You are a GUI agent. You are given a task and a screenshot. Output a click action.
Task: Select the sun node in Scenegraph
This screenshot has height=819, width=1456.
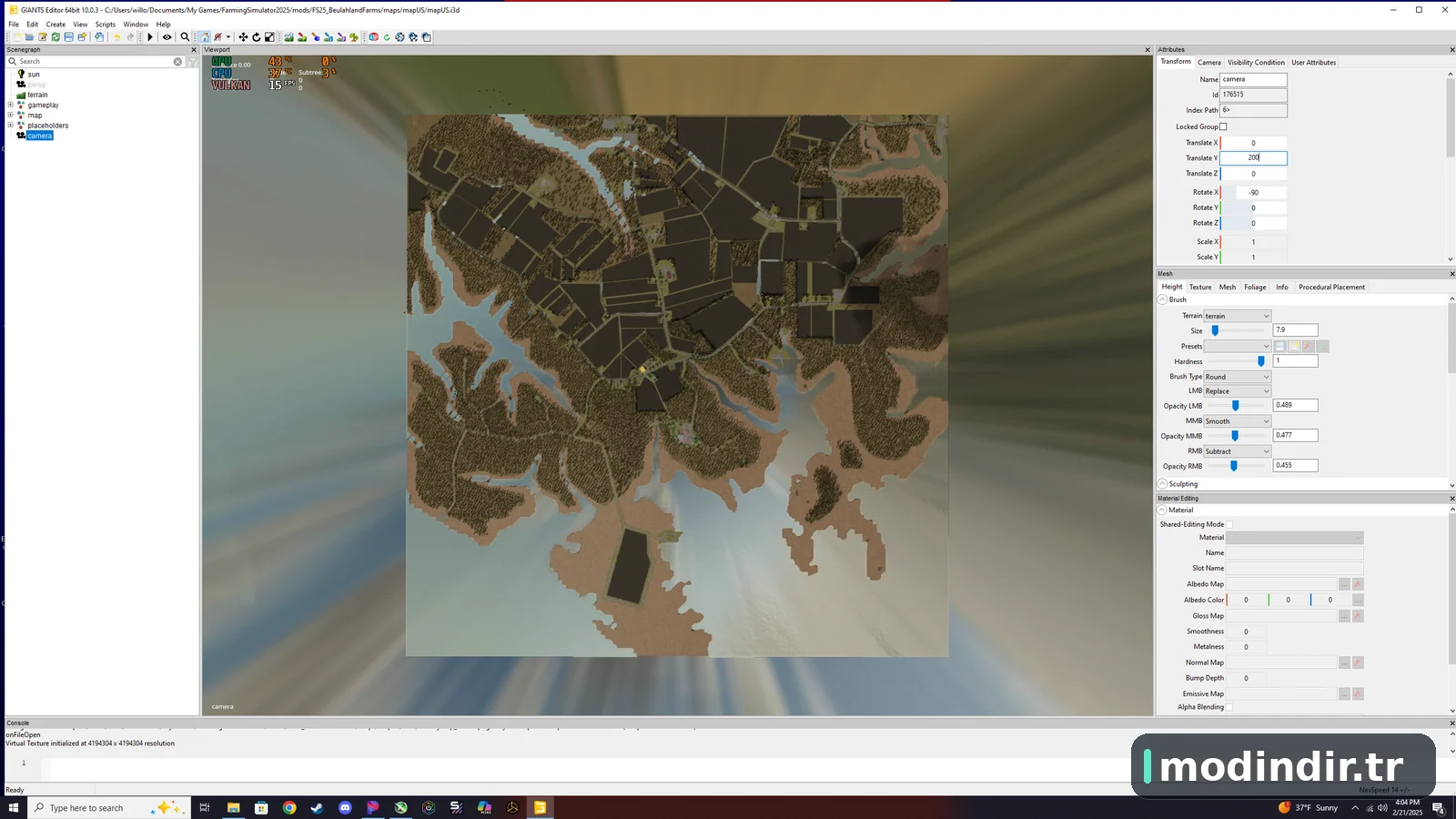coord(34,75)
